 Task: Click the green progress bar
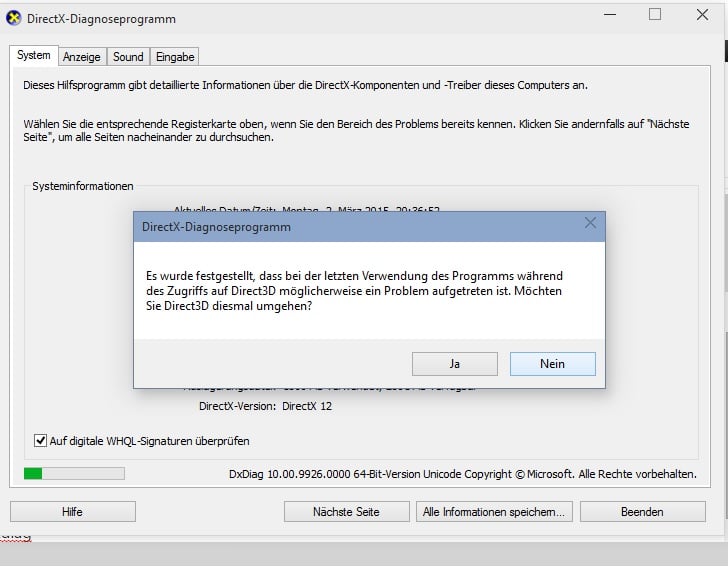coord(74,473)
